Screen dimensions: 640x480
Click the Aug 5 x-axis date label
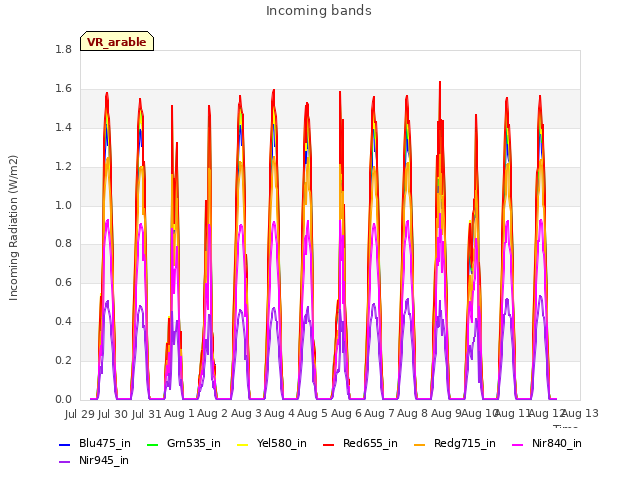click(x=312, y=413)
